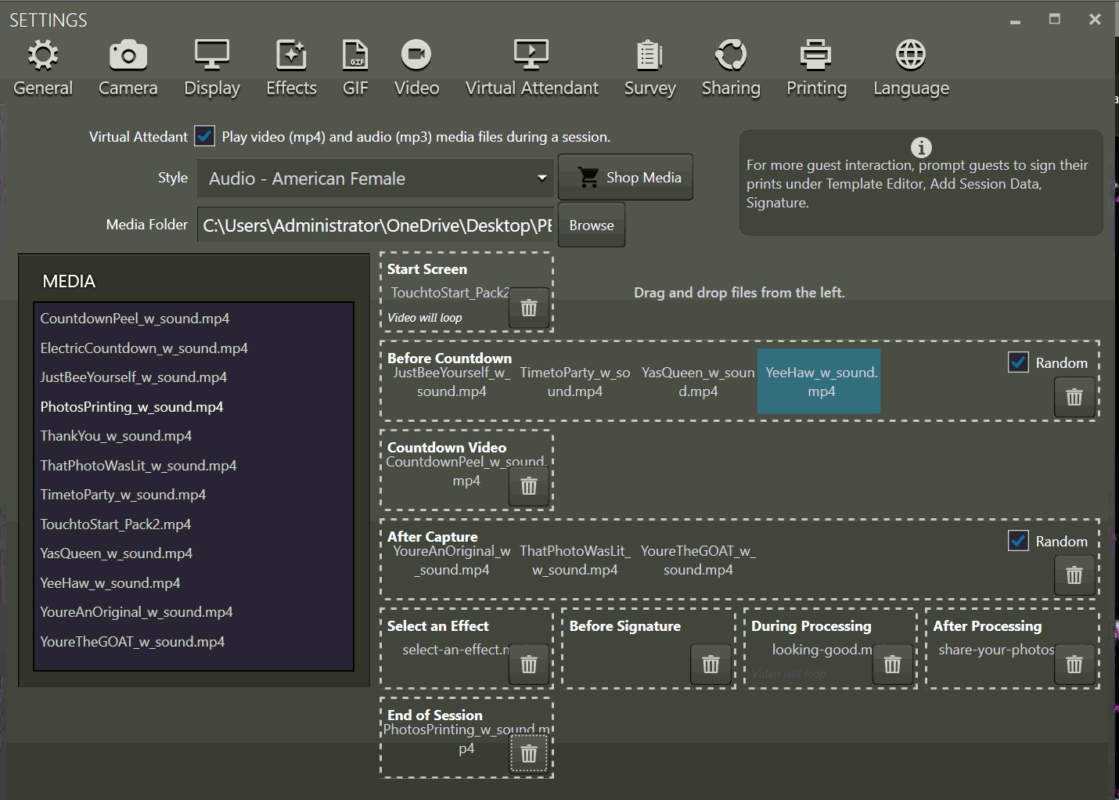Minimize the Settings window
The image size is (1119, 800).
point(1015,21)
